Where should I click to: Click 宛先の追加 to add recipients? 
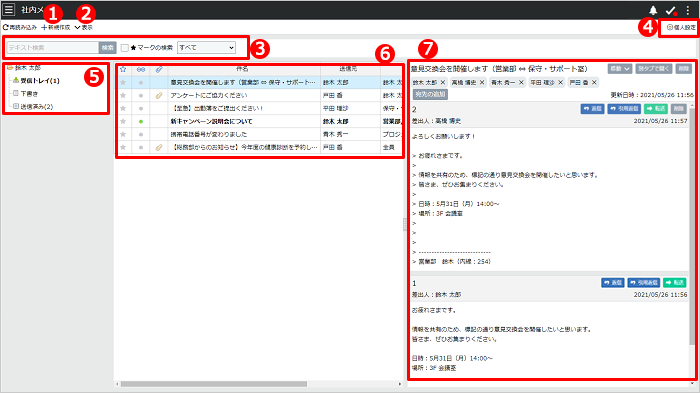pos(430,95)
